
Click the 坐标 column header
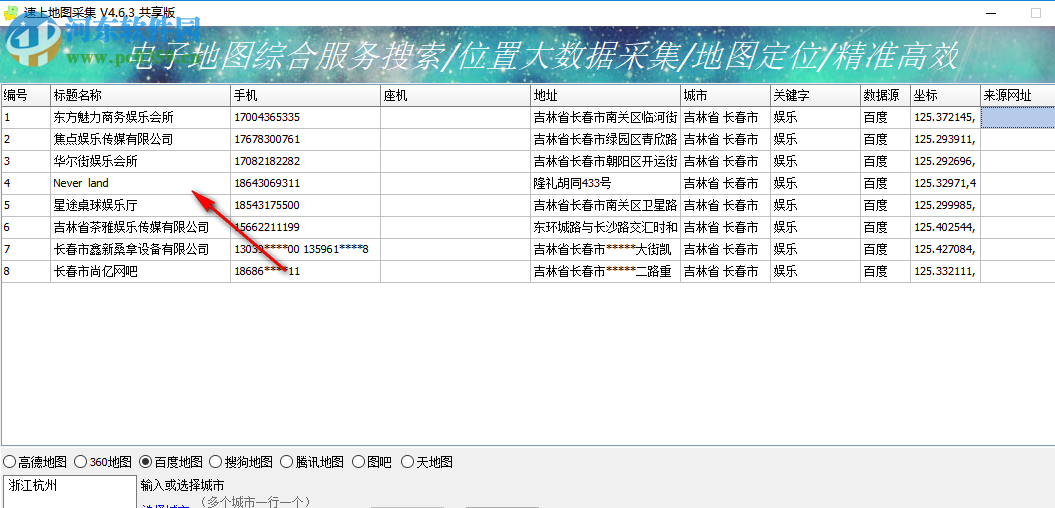tap(945, 96)
